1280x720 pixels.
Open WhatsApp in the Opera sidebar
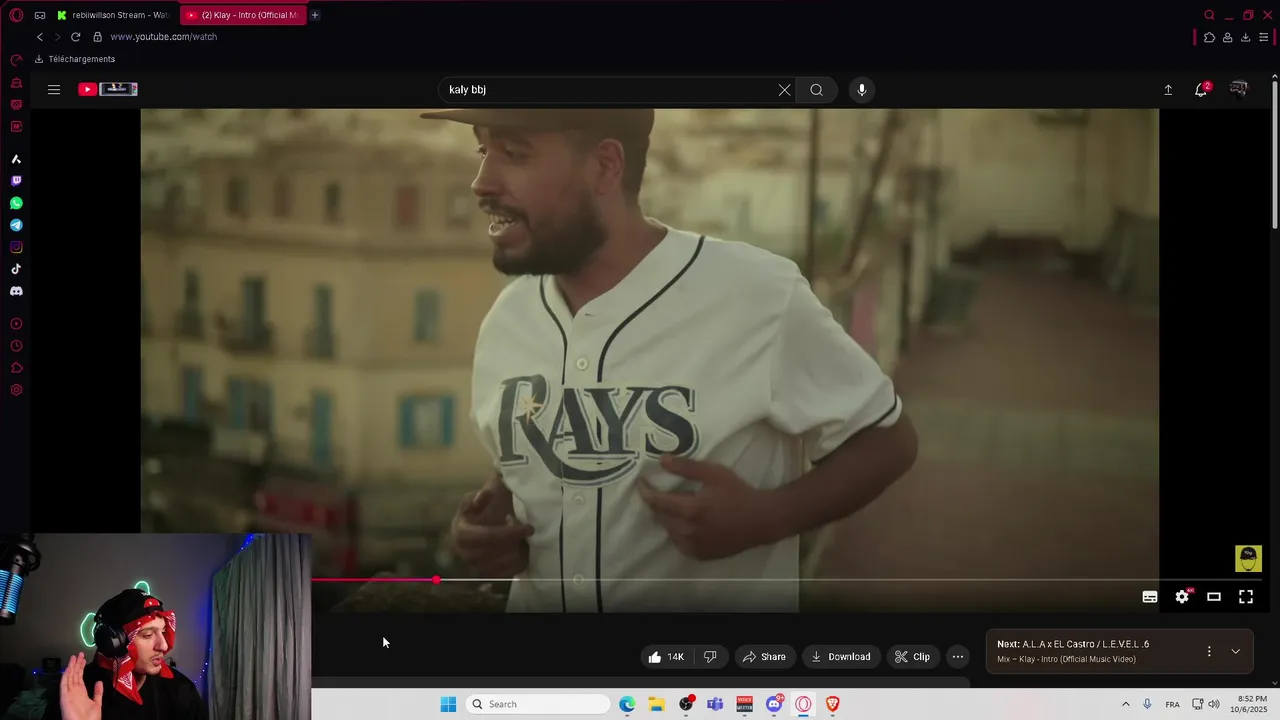[16, 203]
